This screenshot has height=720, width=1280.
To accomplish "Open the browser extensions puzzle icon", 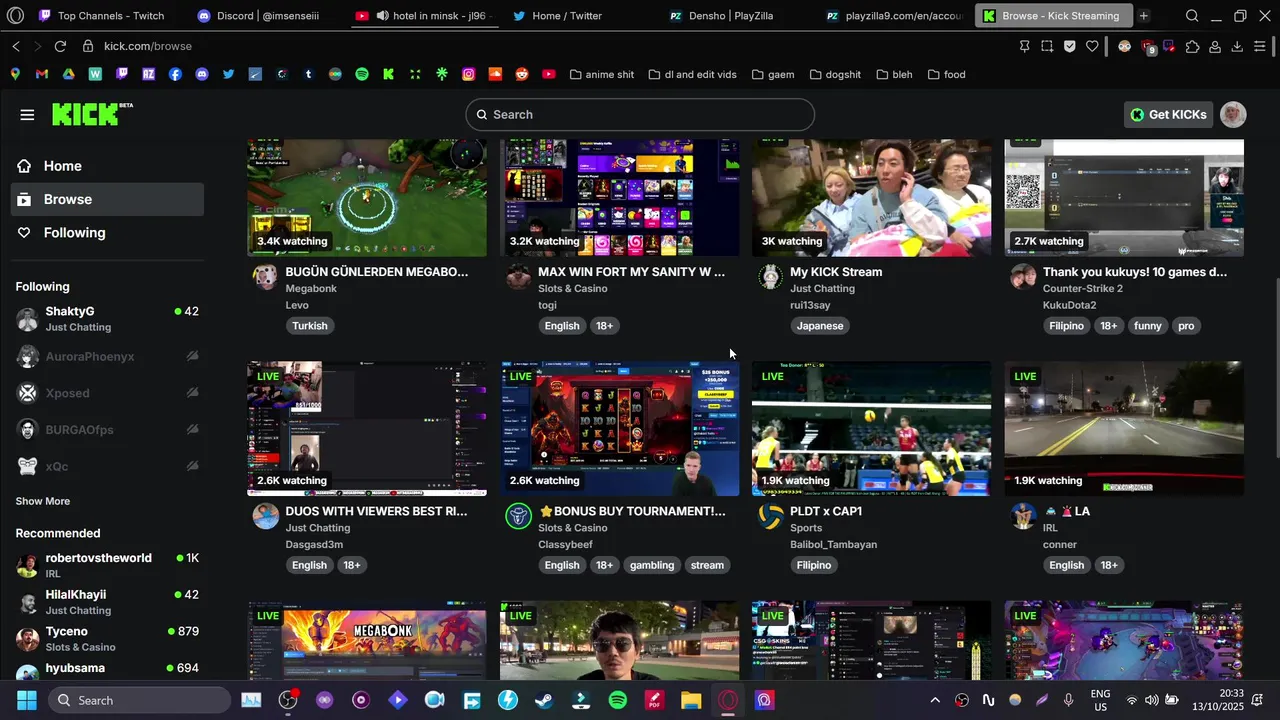I will tap(1192, 46).
